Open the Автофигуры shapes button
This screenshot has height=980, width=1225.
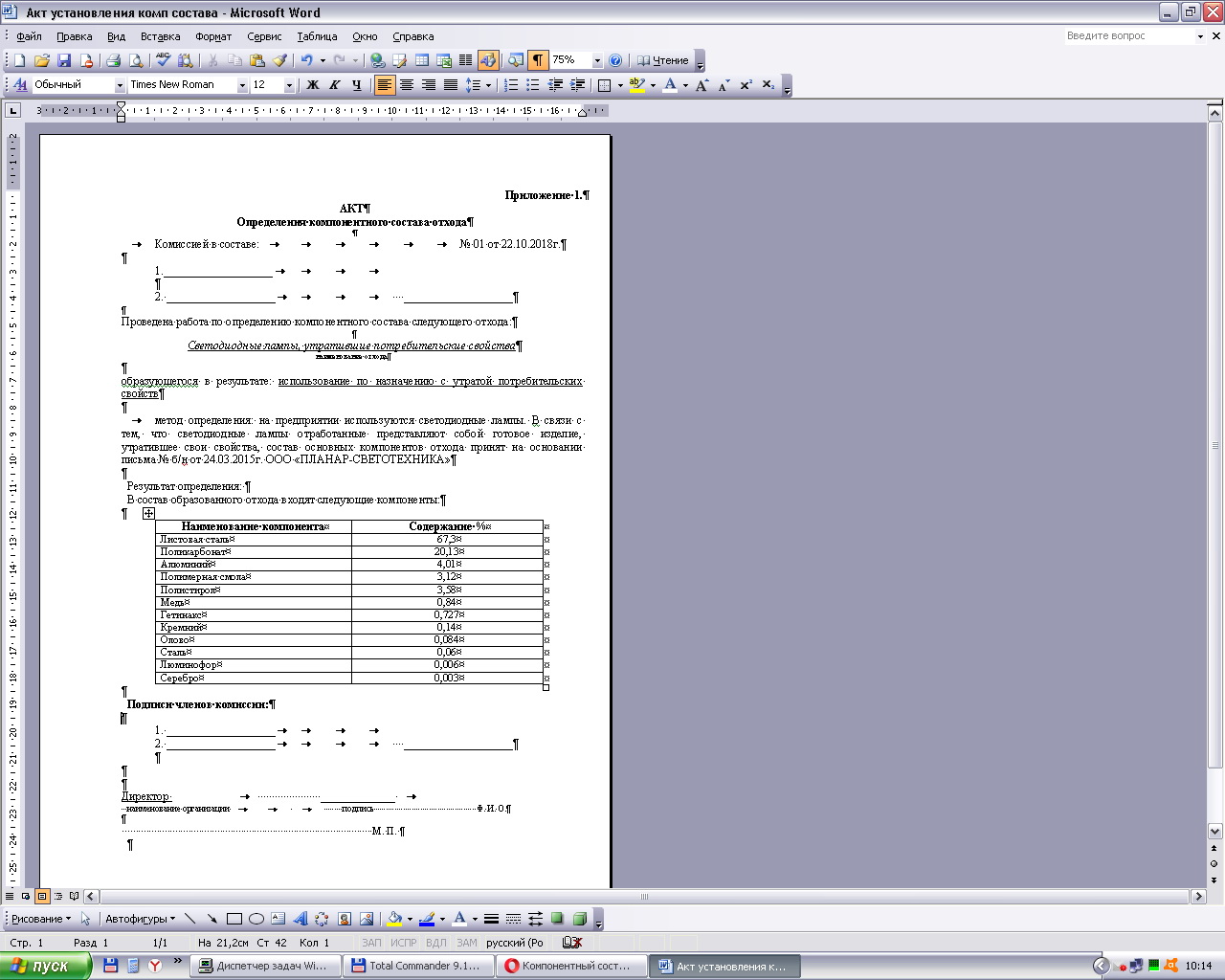pos(140,919)
